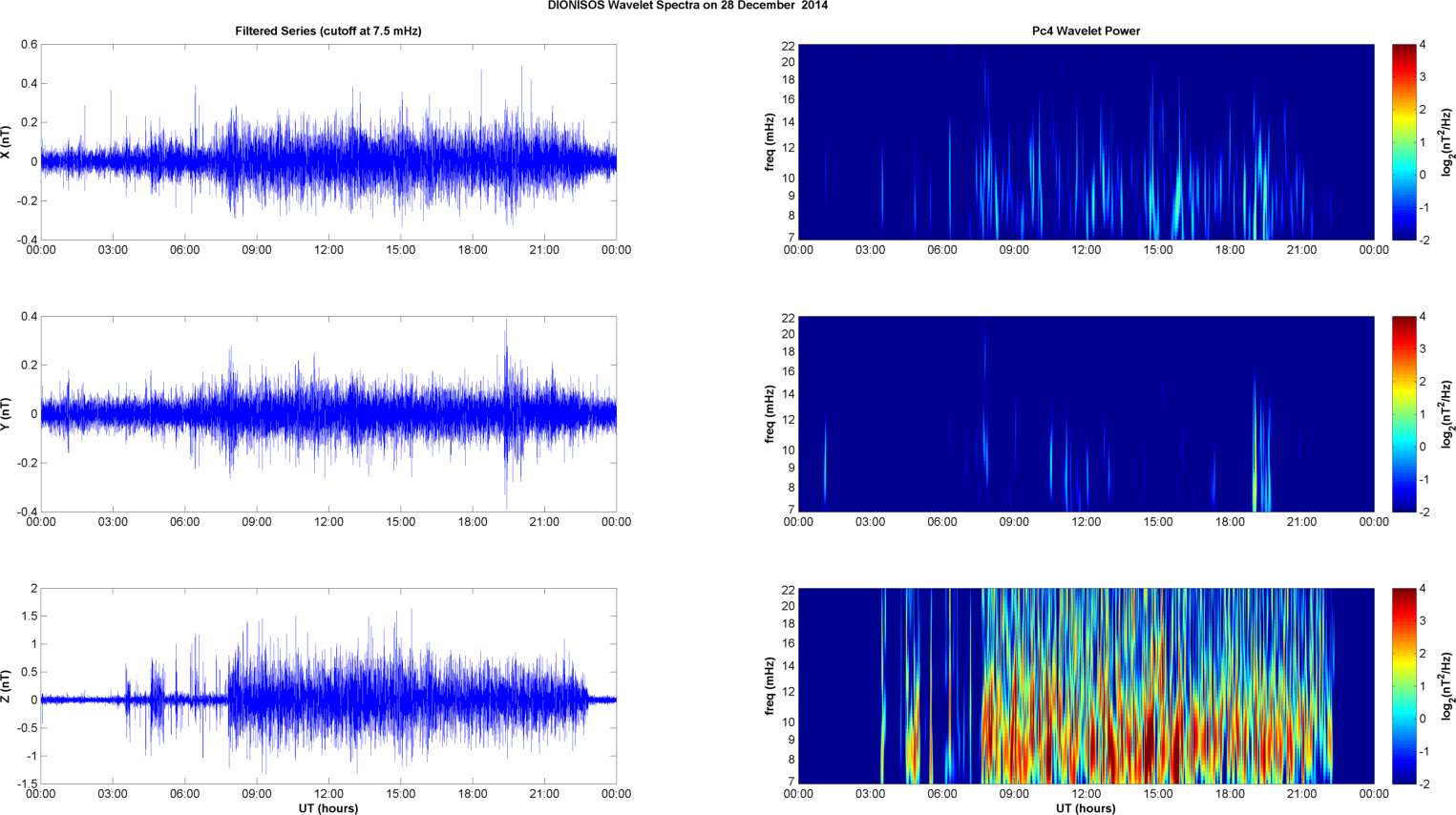This screenshot has height=815, width=1456.
Task: Click the DIONISOS Wavelet Spectra main title
Action: pos(687,6)
